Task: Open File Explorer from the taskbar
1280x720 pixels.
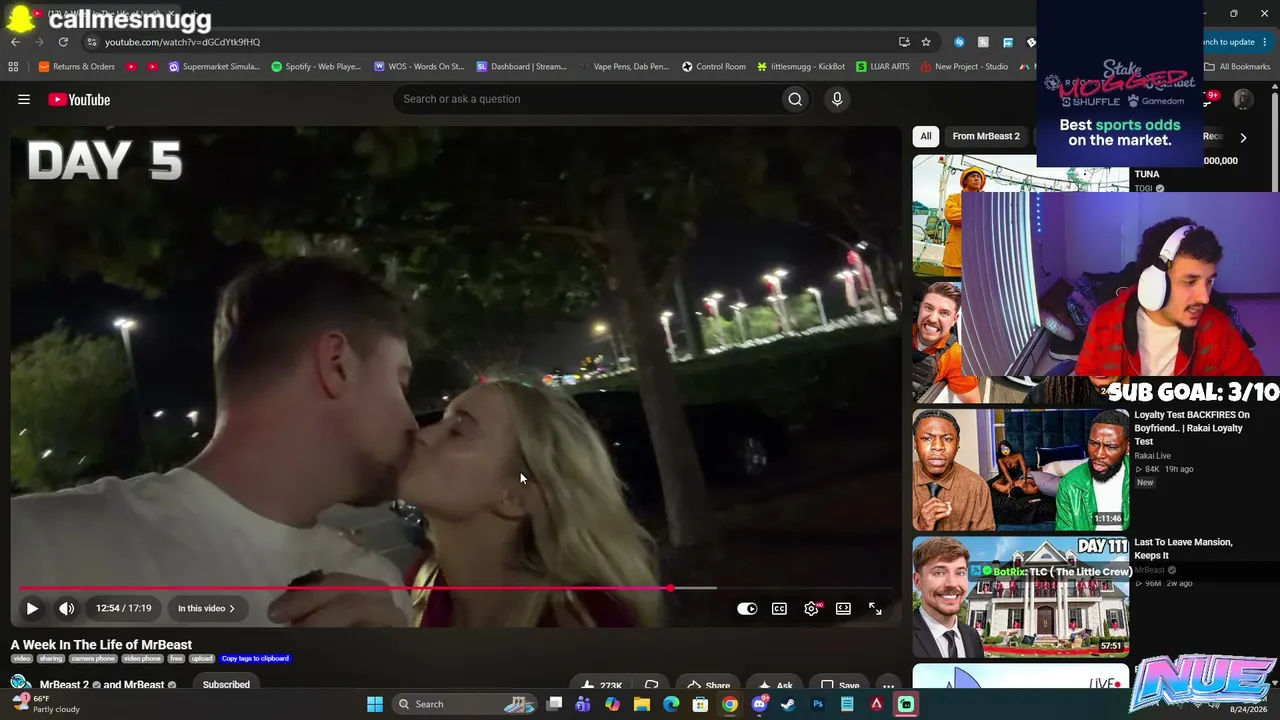Action: coord(642,704)
